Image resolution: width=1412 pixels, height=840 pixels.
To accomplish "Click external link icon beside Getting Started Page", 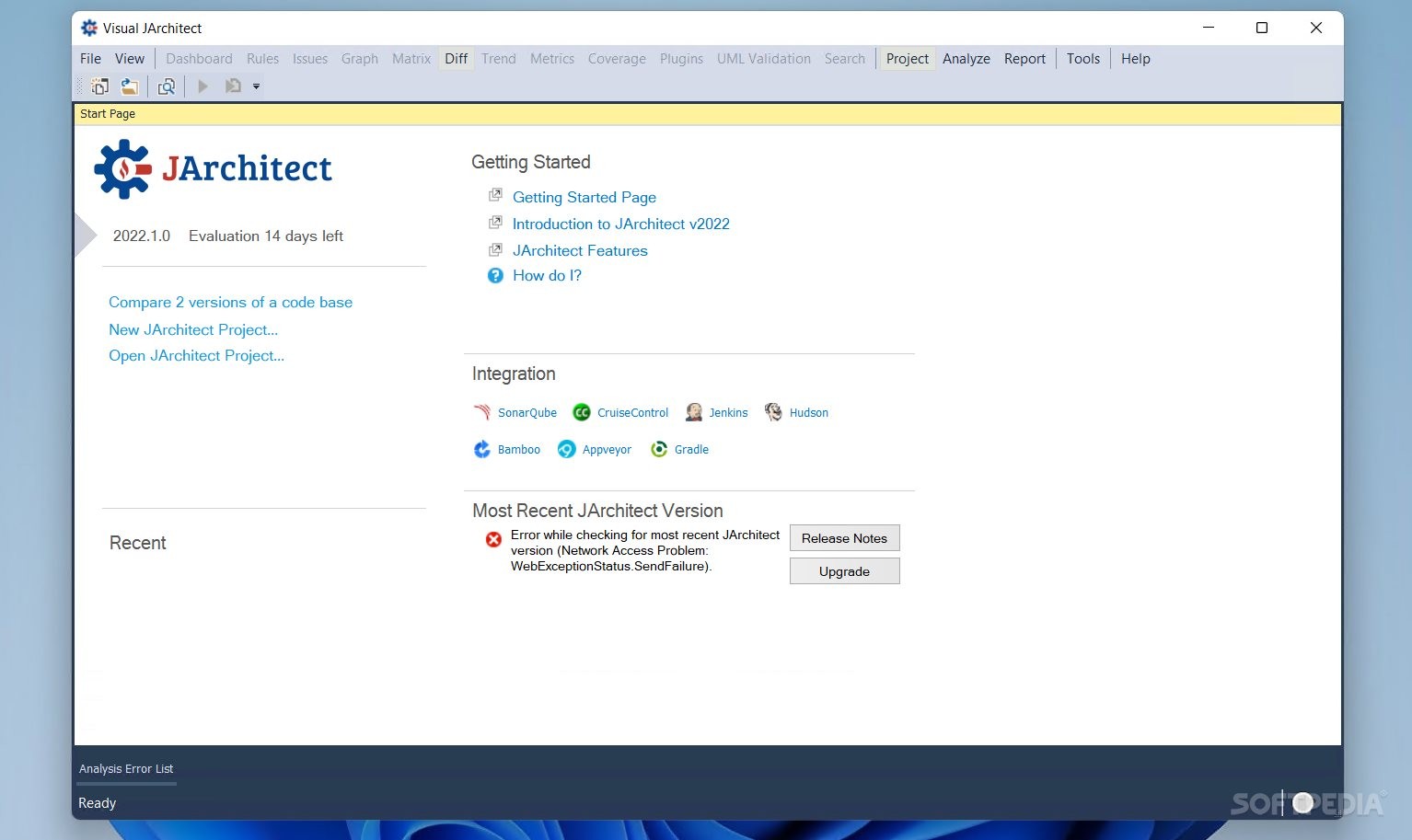I will click(x=495, y=195).
